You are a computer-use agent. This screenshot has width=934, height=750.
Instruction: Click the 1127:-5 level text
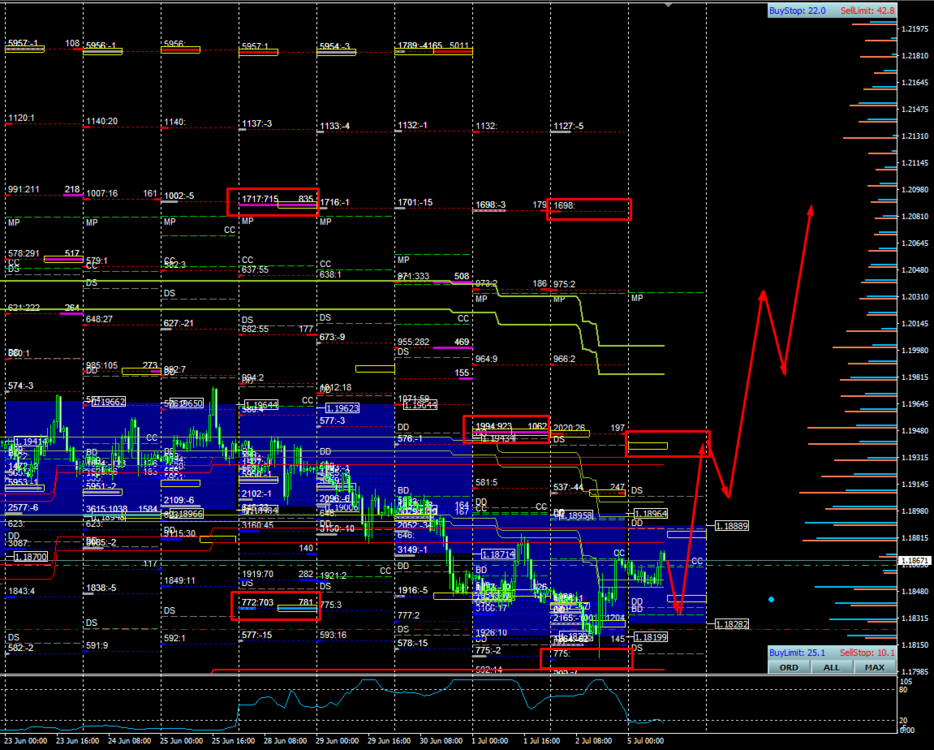[569, 126]
